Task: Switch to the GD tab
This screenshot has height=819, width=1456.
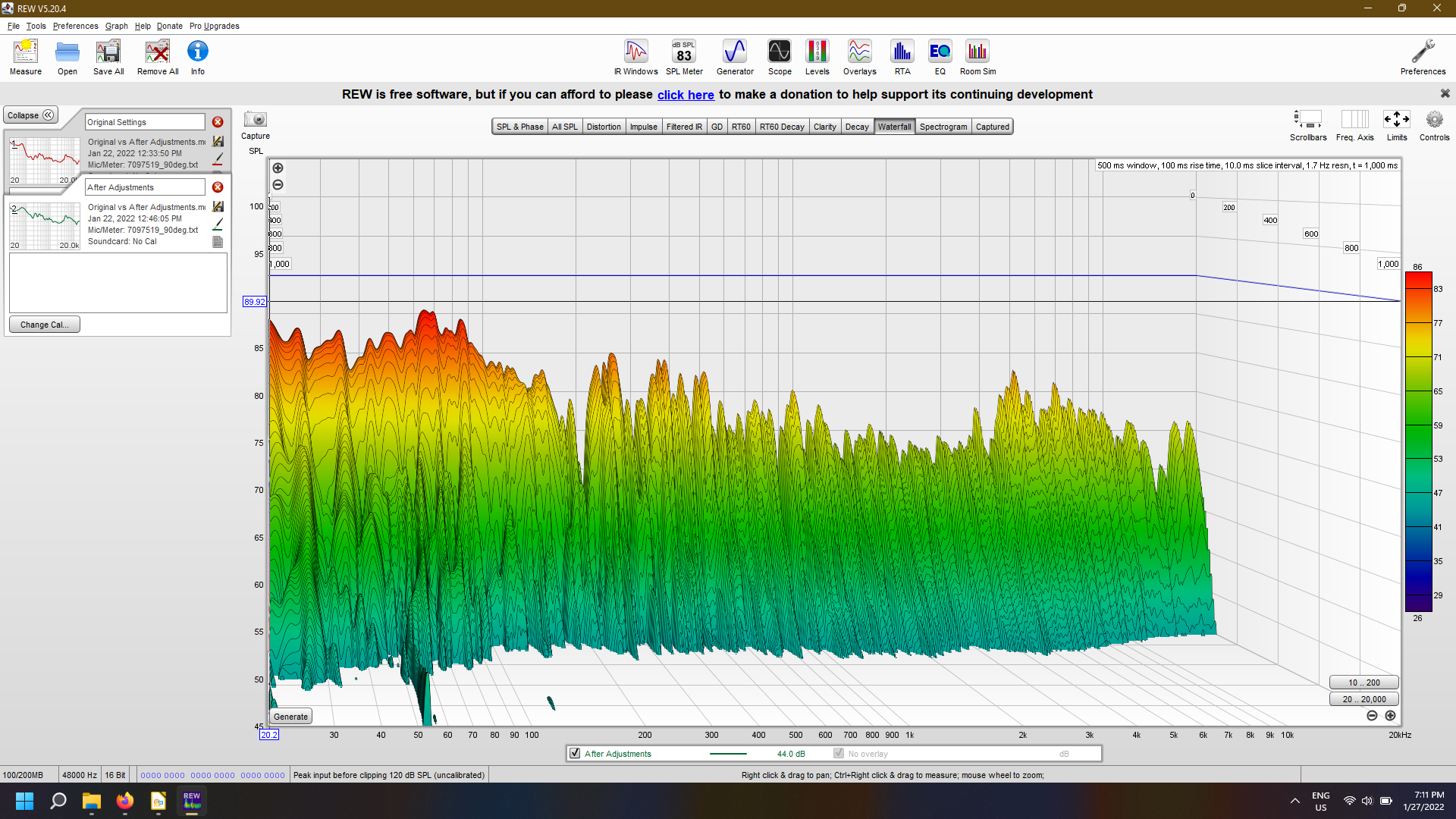Action: [x=717, y=127]
